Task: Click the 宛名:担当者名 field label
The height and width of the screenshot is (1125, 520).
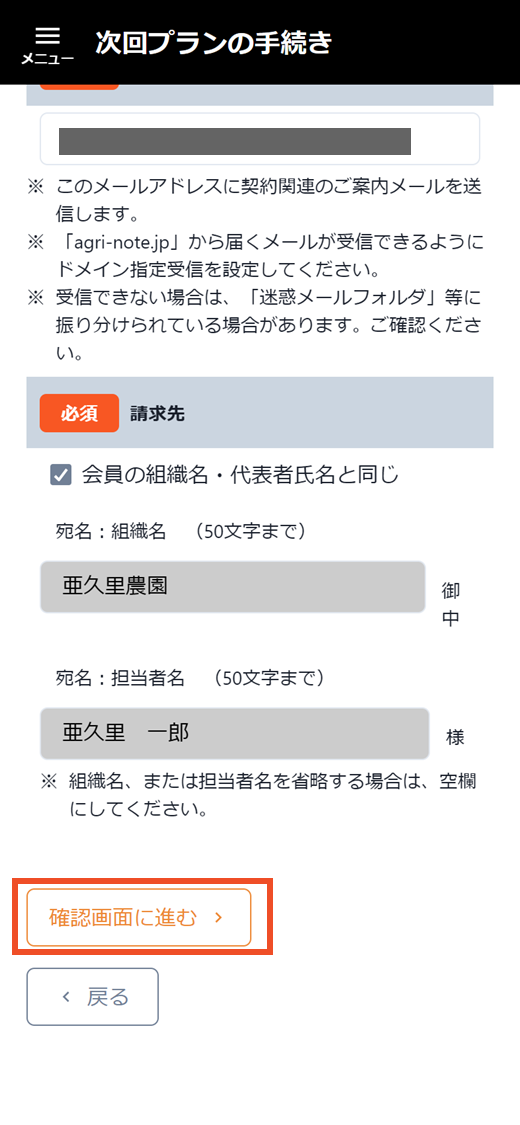Action: 120,678
